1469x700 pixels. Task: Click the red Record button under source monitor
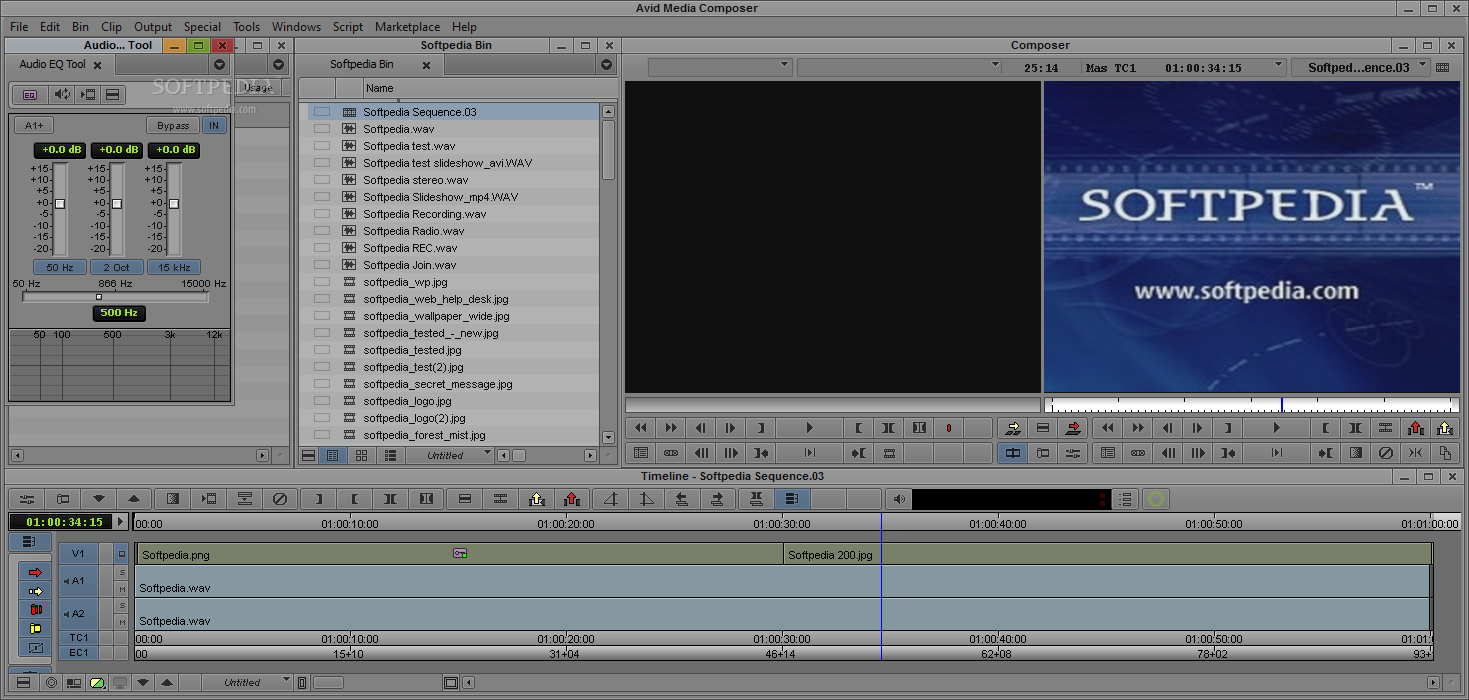coord(948,428)
